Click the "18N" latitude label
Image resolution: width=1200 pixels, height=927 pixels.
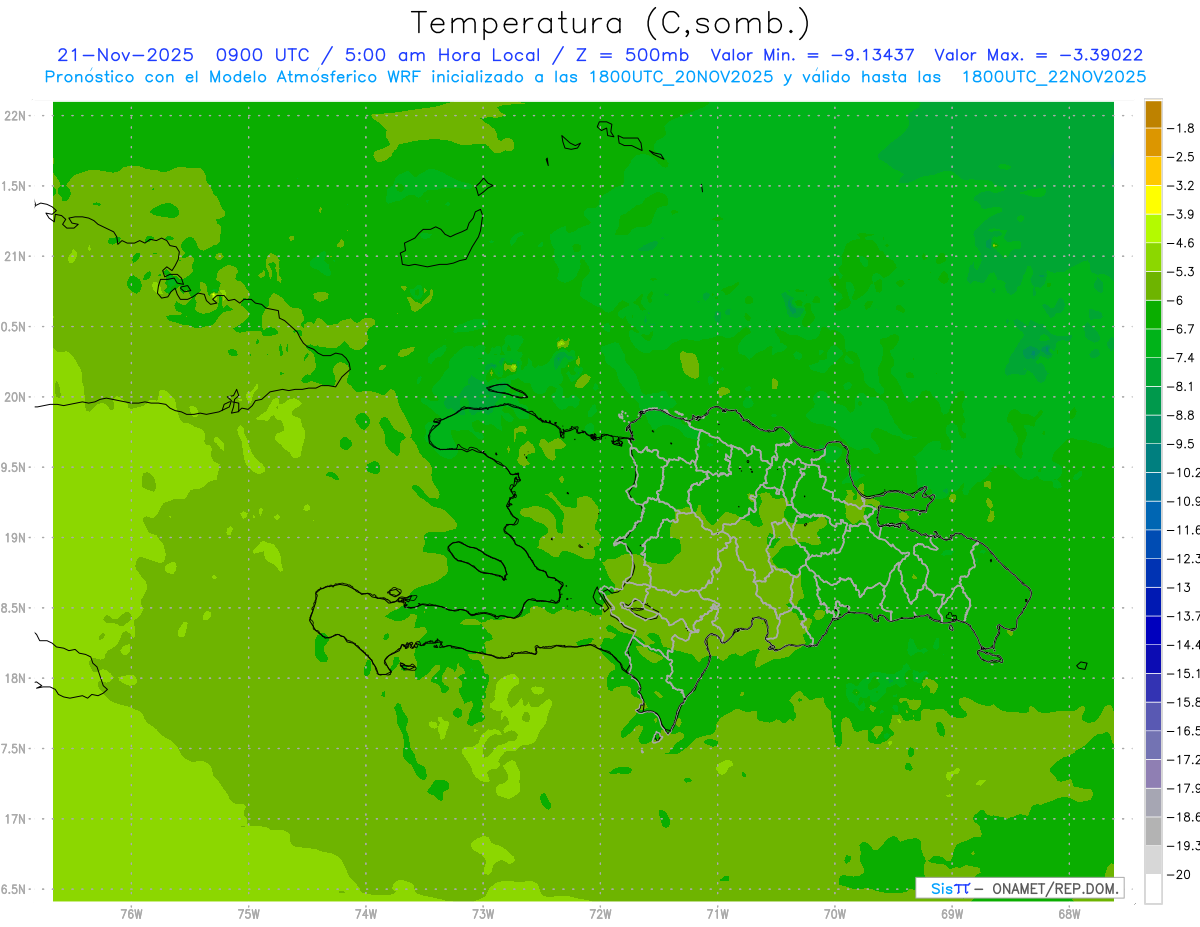click(16, 678)
